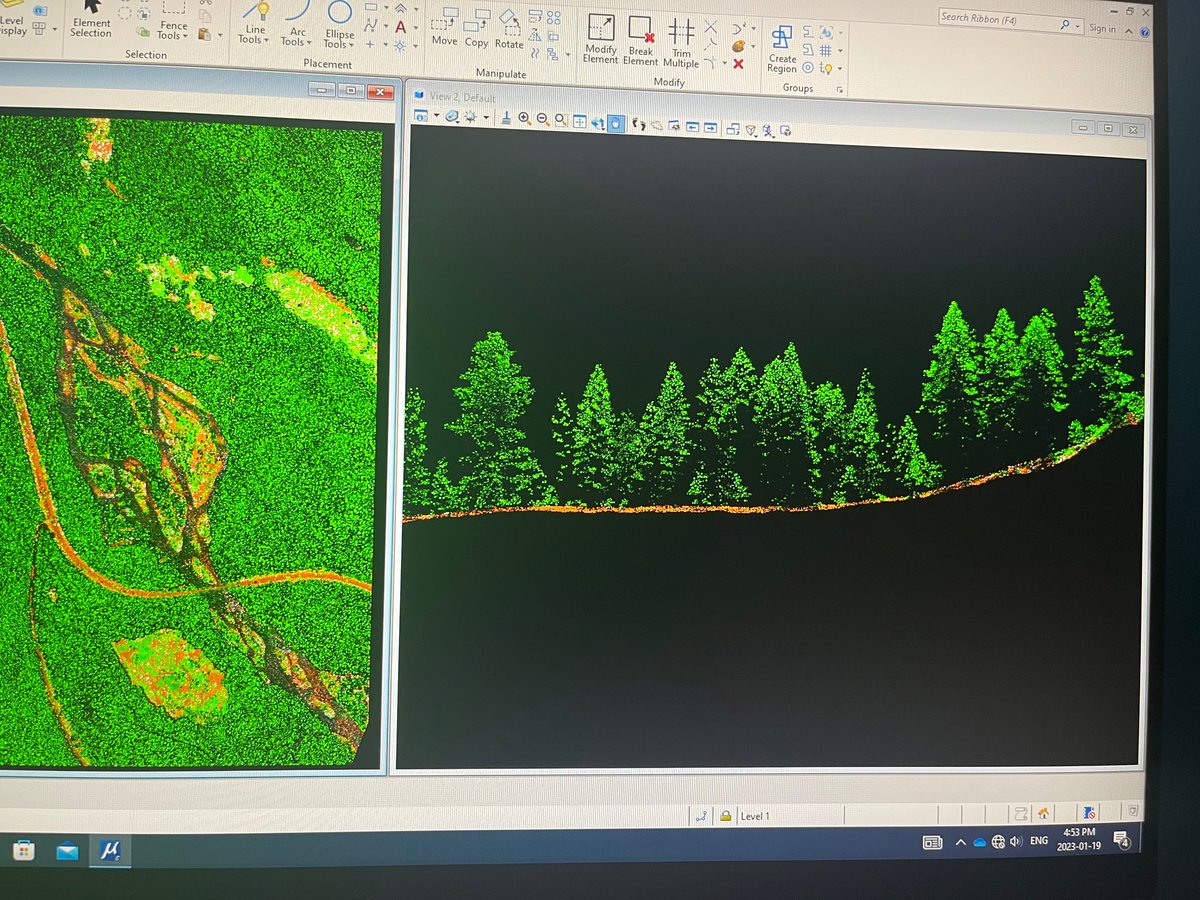Select the Trim Multiple tool
1200x900 pixels.
[x=681, y=42]
